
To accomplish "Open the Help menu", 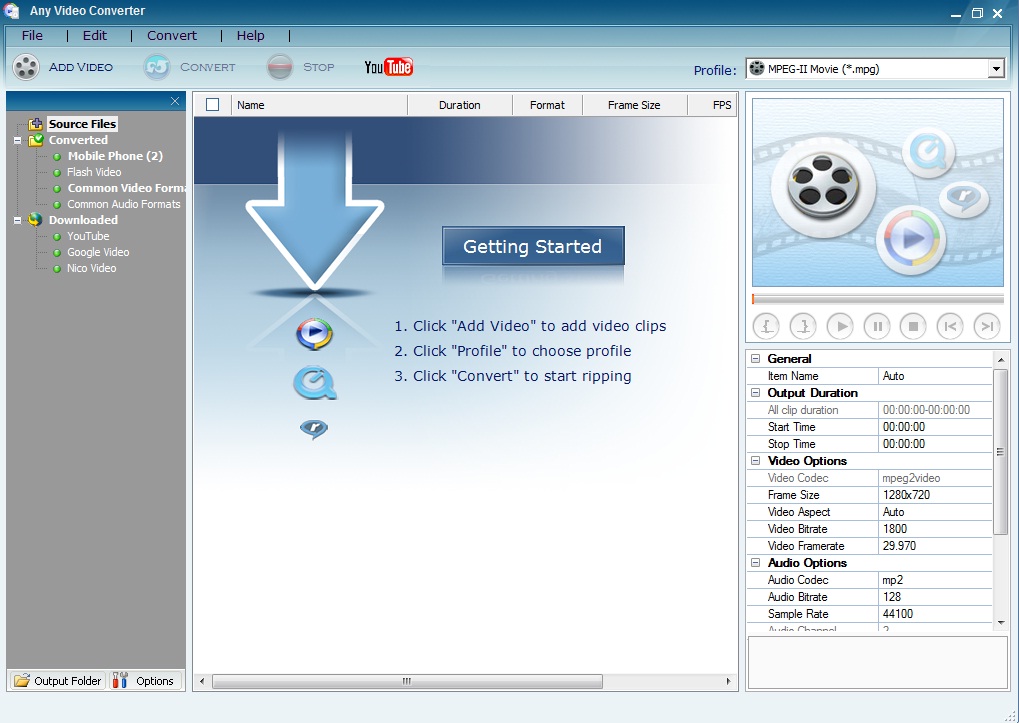I will 250,35.
